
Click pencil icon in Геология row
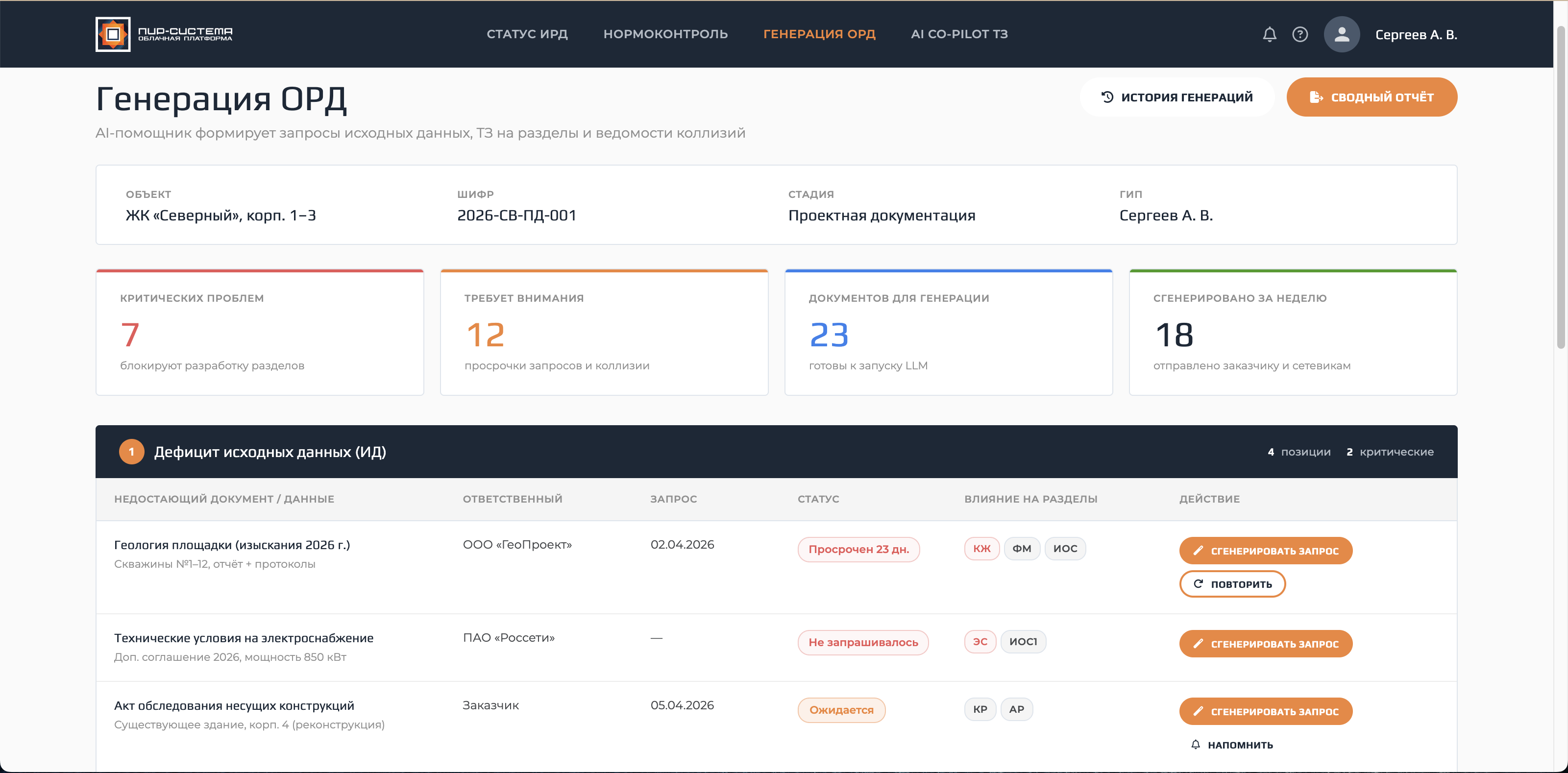tap(1197, 550)
